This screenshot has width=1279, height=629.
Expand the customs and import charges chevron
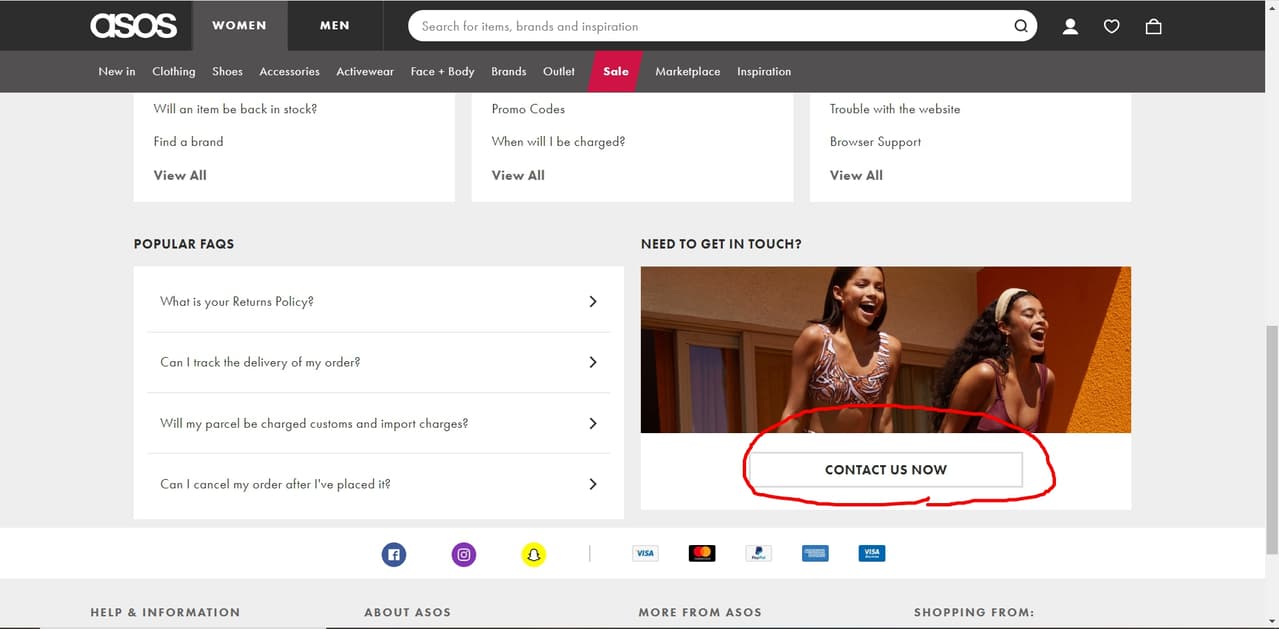(x=593, y=423)
